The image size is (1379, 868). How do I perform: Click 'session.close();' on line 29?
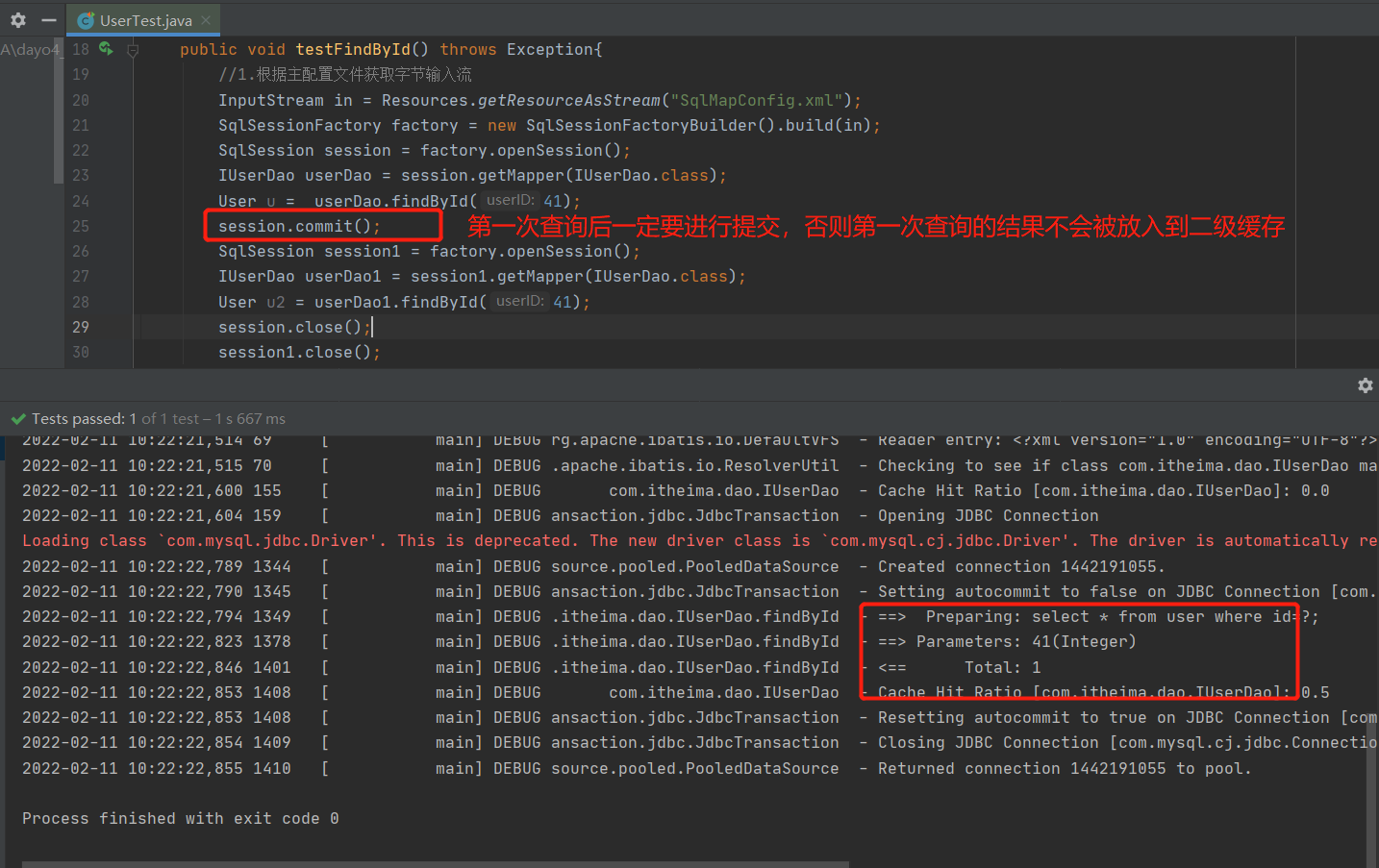click(294, 327)
